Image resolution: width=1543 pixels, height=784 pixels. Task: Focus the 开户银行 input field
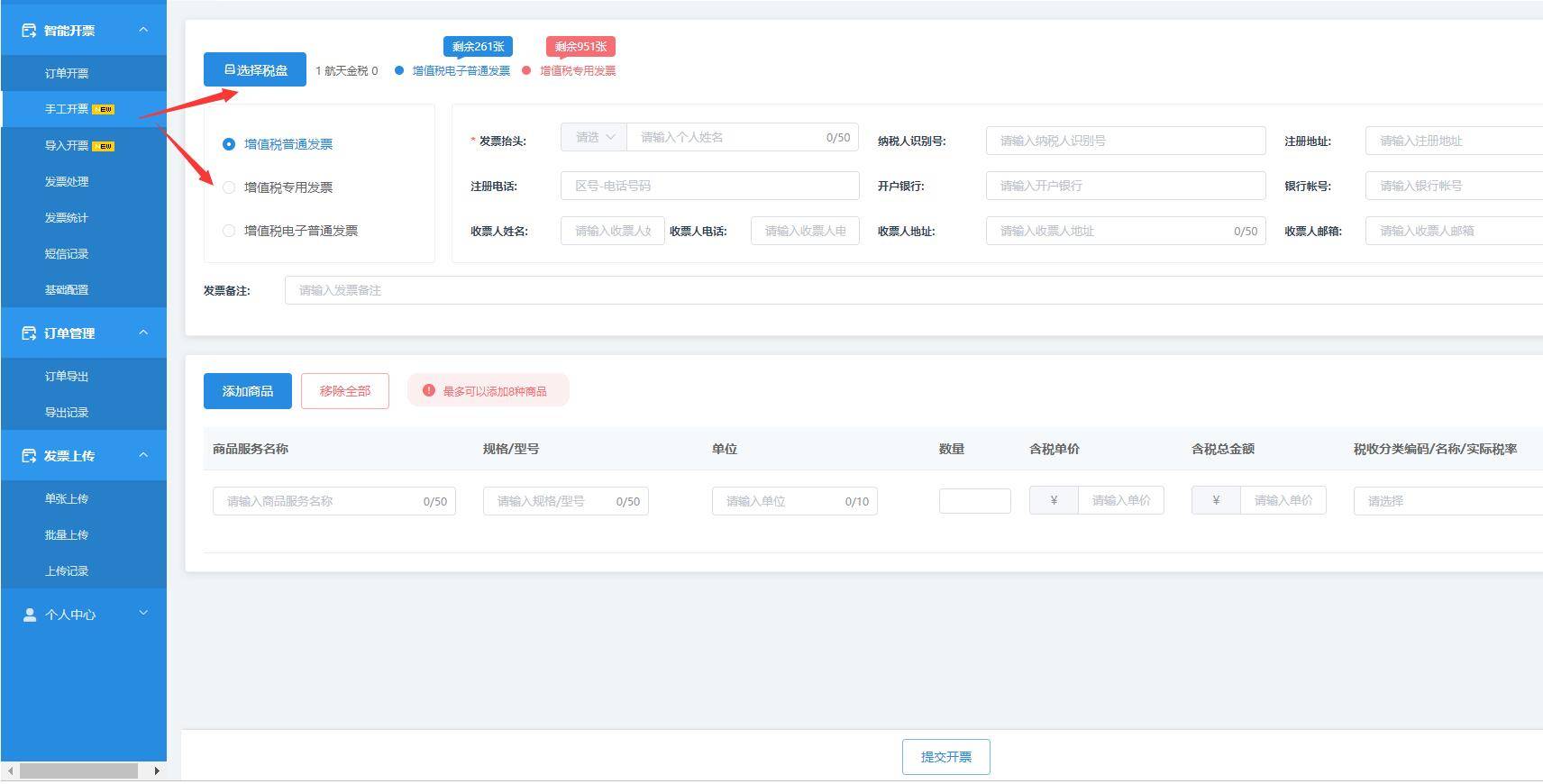point(1126,186)
